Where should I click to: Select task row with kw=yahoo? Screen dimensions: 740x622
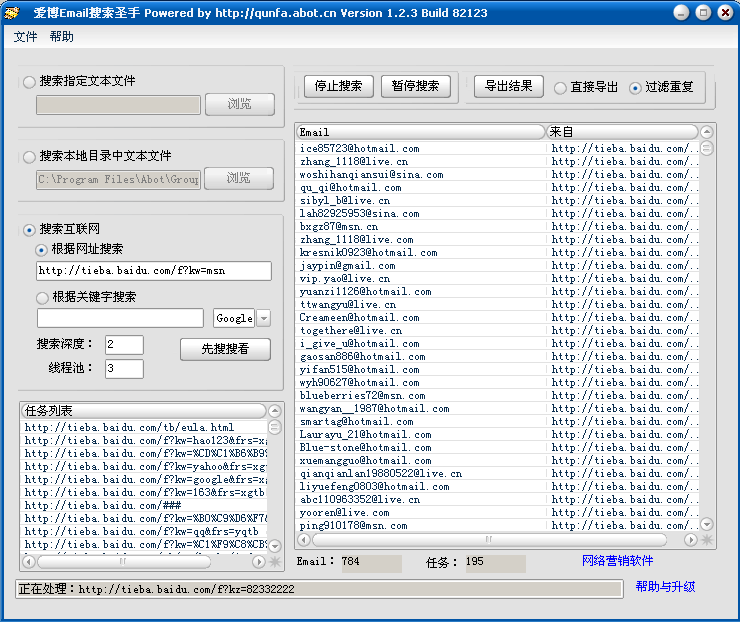click(x=145, y=467)
